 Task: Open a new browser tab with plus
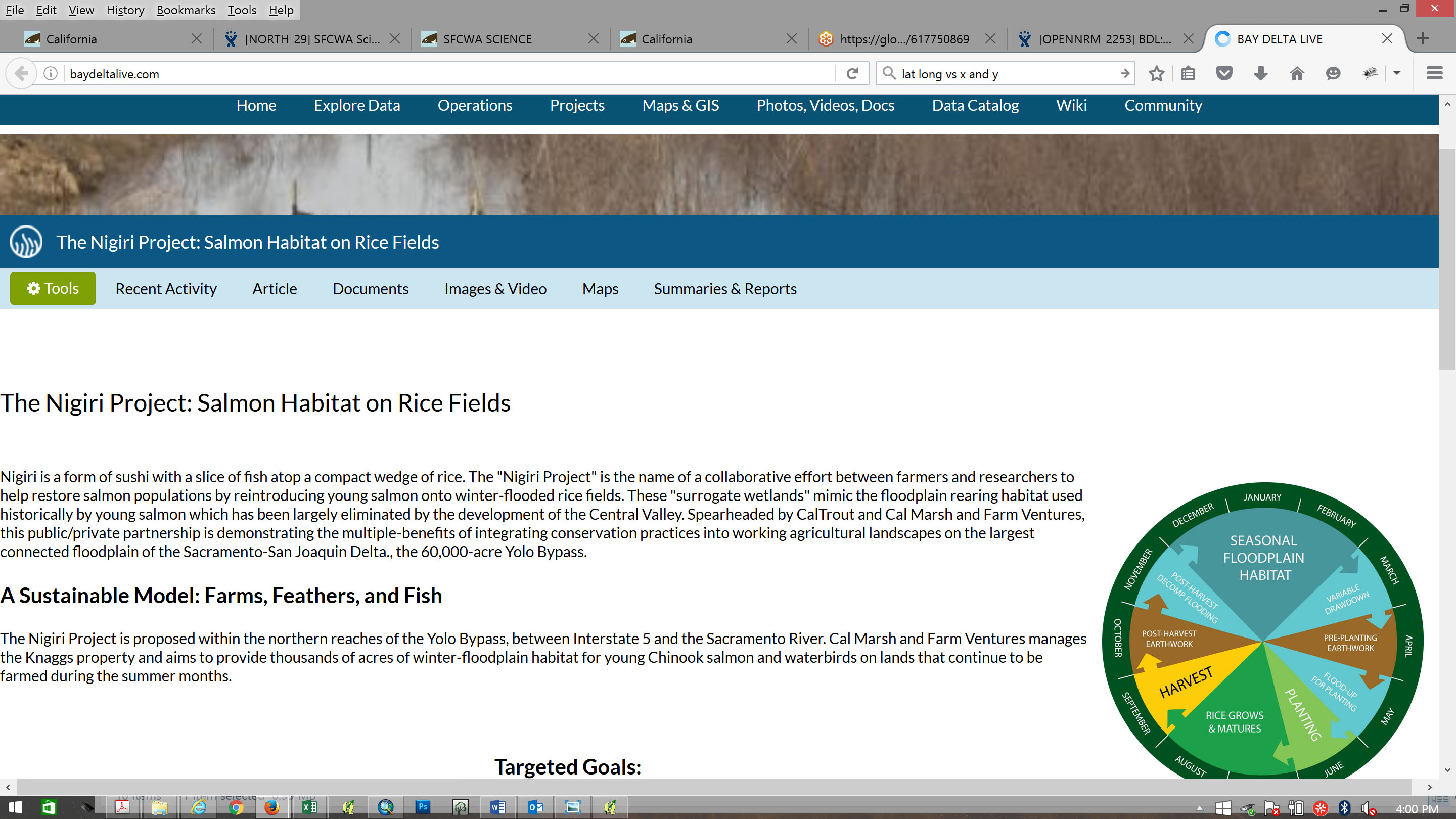tap(1423, 38)
